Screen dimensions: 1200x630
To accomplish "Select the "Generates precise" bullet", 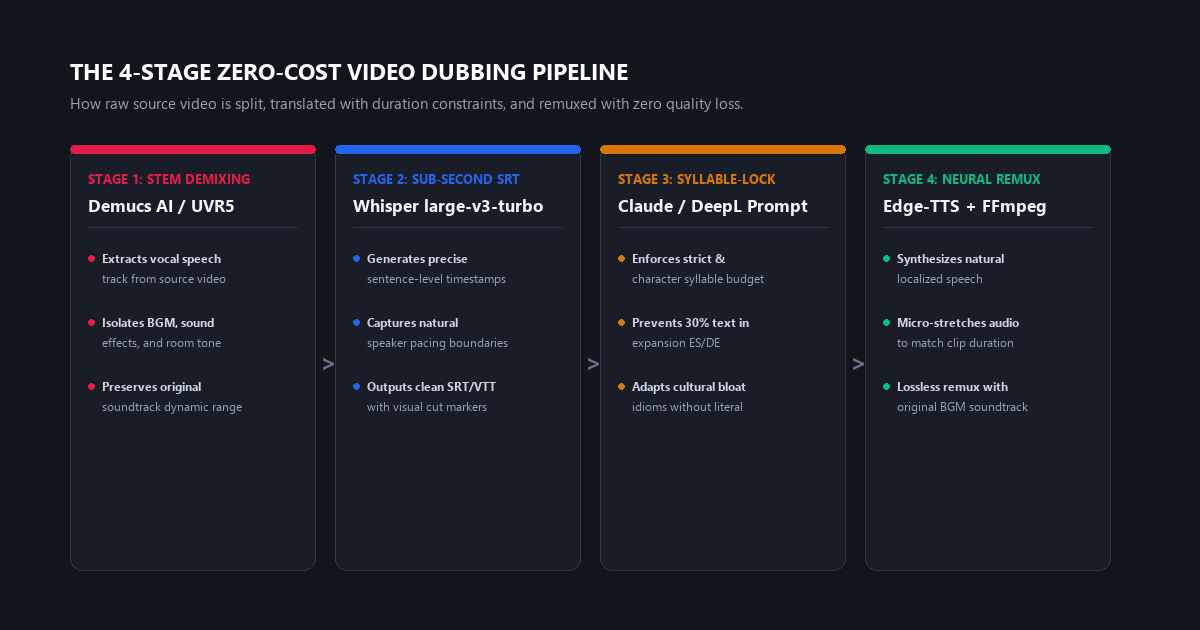I will coord(417,259).
